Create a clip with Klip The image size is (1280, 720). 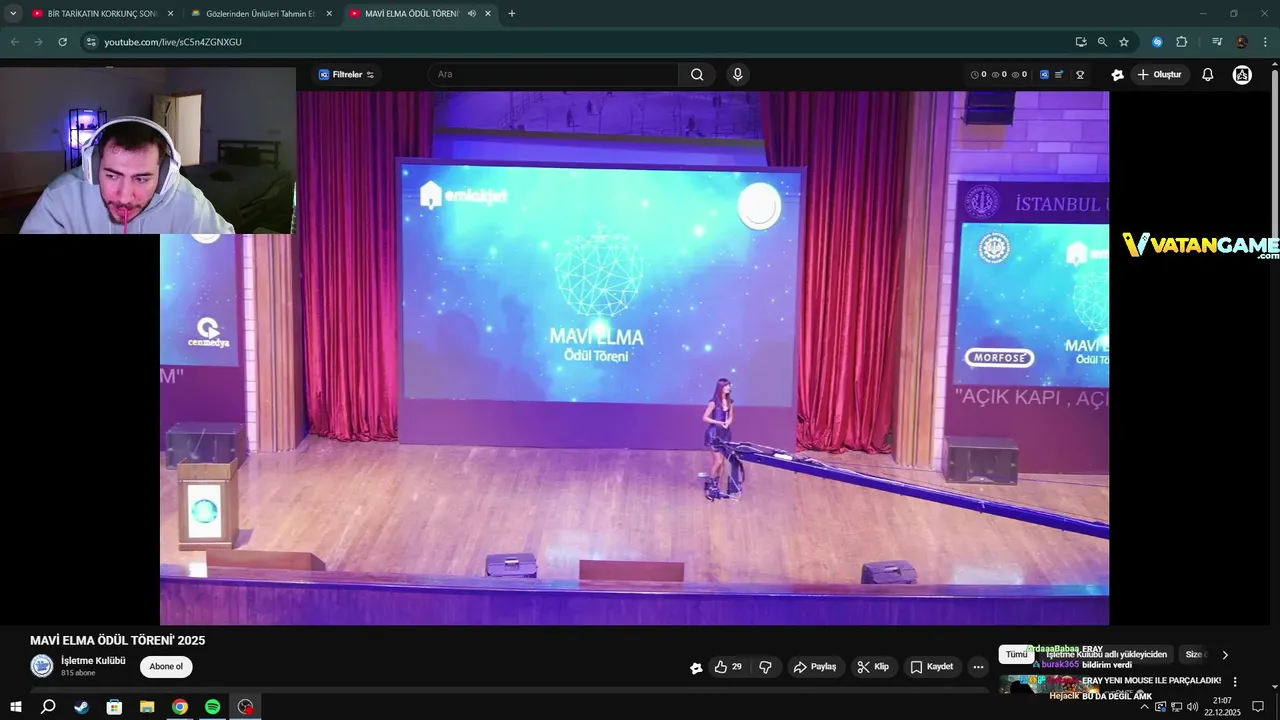tap(873, 667)
